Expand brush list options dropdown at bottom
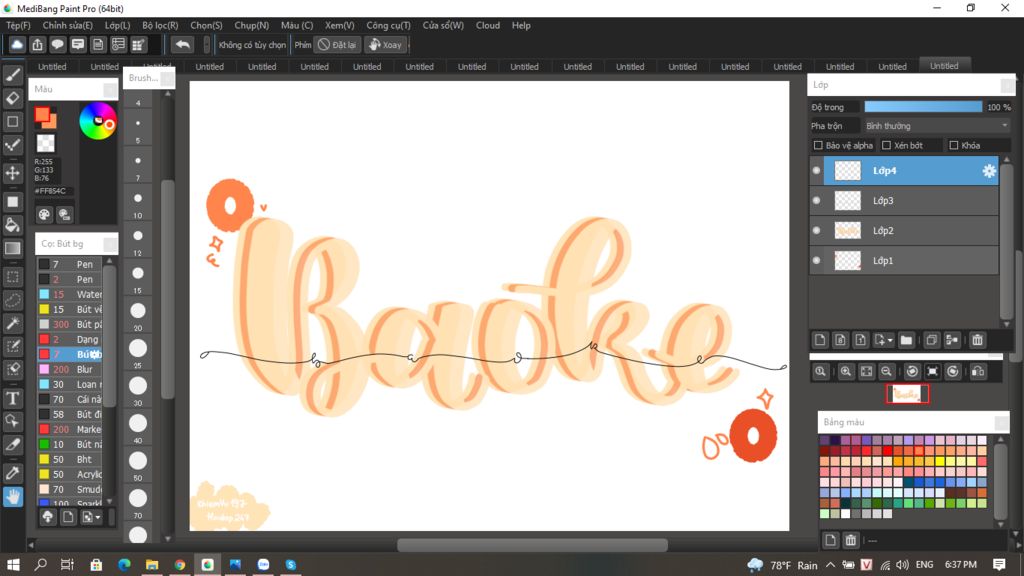 point(97,517)
